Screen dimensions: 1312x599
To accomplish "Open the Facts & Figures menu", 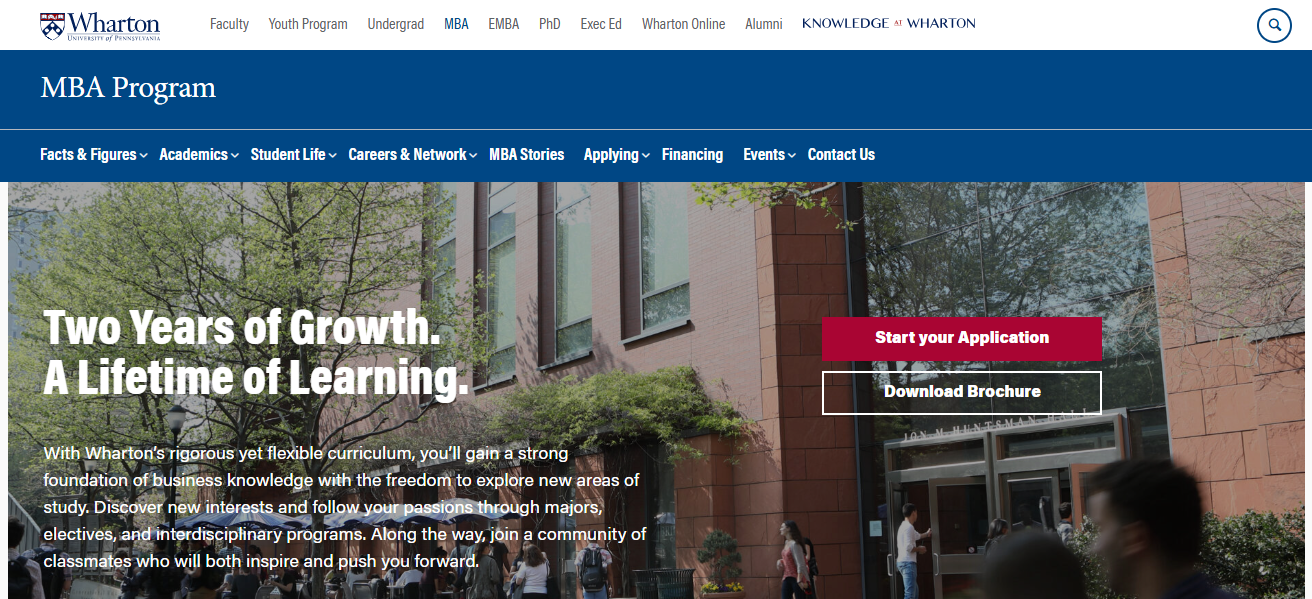I will coord(88,154).
